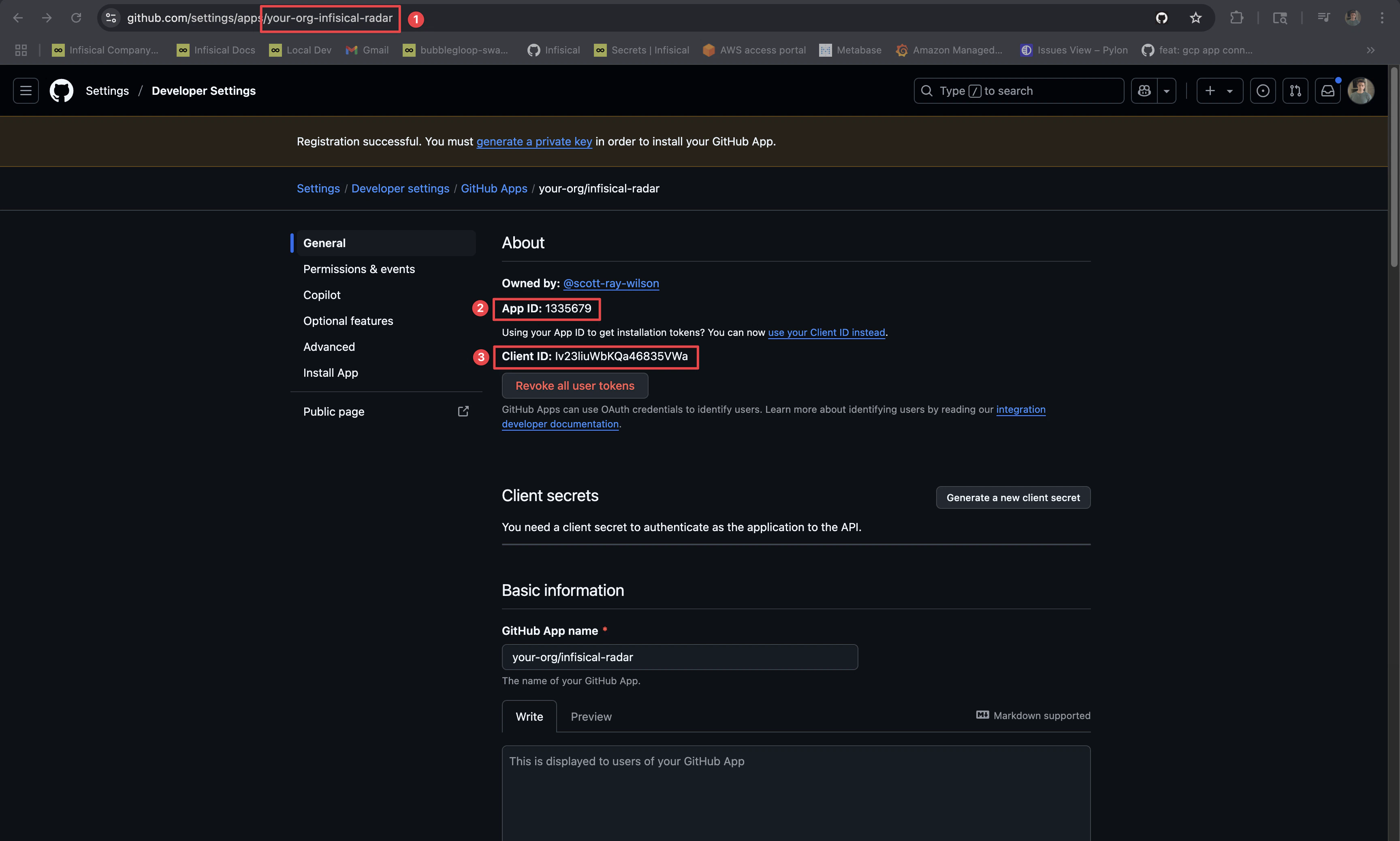Reload the page with refresh icon
The width and height of the screenshot is (1400, 841).
76,18
